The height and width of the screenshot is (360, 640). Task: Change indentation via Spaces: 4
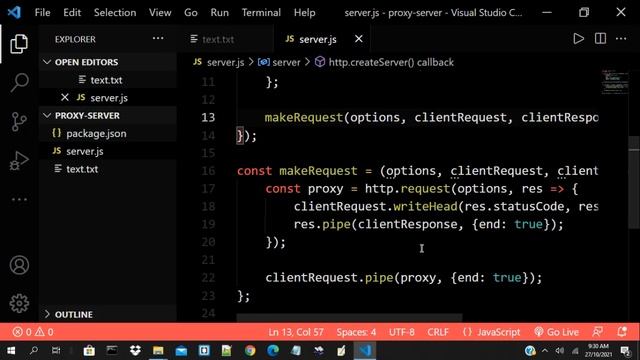tap(356, 332)
